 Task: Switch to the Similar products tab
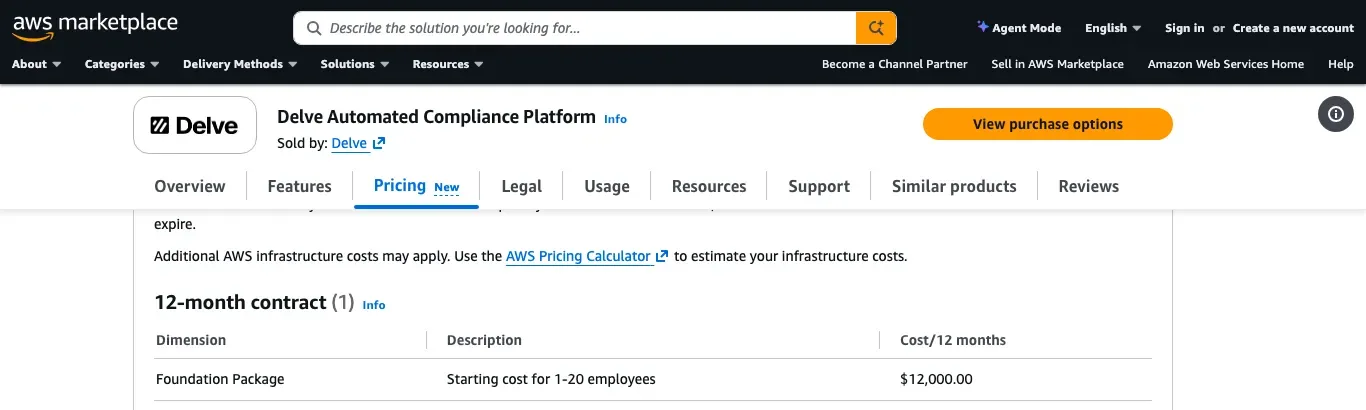pyautogui.click(x=954, y=186)
